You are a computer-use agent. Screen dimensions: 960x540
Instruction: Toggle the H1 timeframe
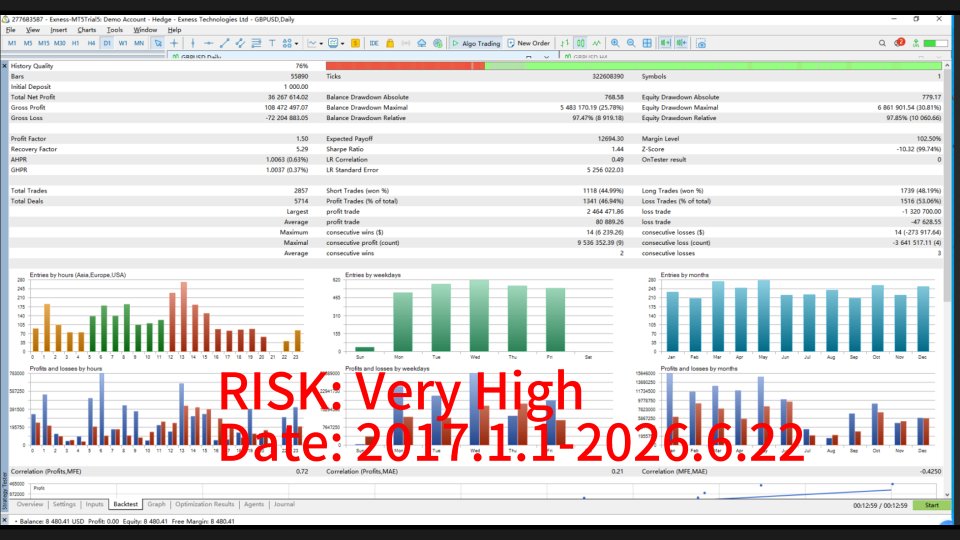click(x=75, y=43)
